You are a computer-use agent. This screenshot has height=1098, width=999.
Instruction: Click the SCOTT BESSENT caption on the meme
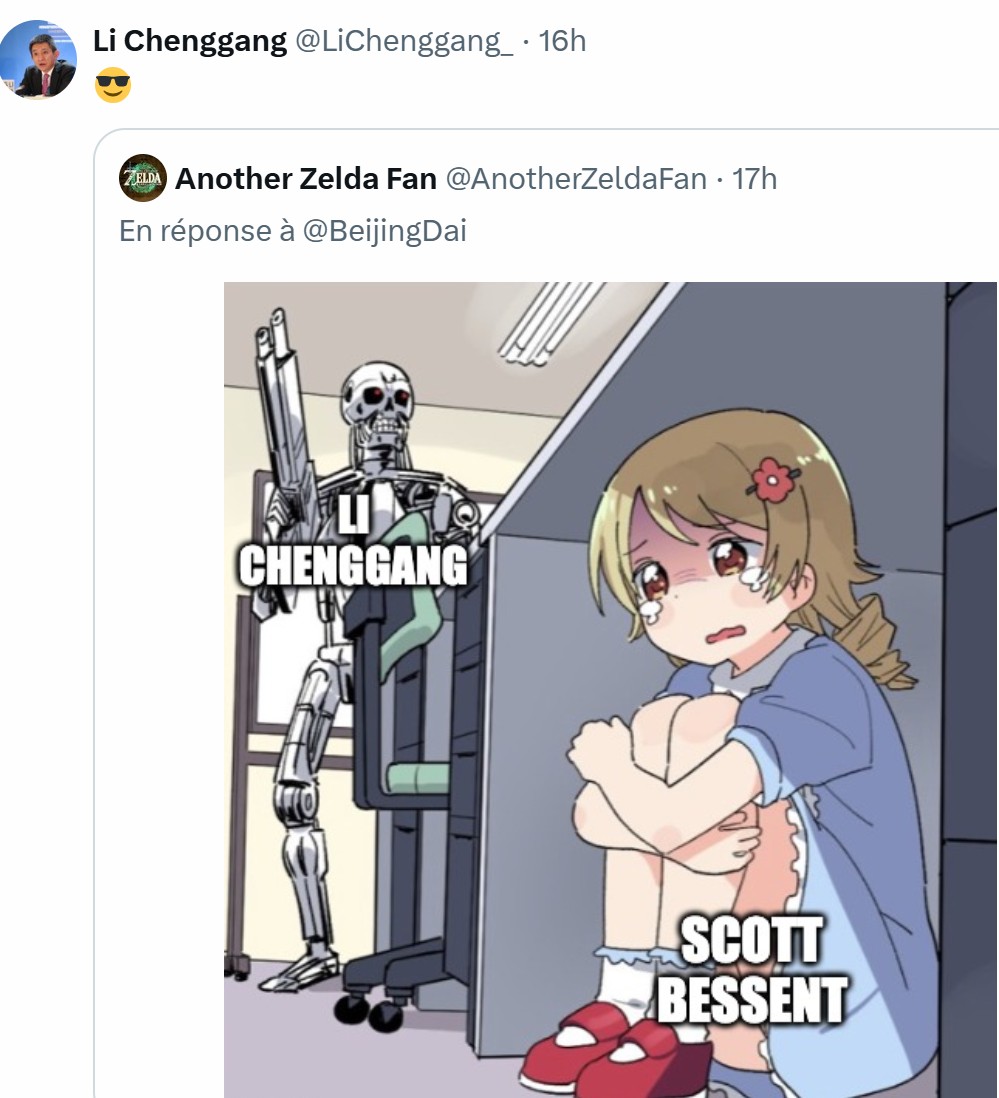pyautogui.click(x=751, y=969)
